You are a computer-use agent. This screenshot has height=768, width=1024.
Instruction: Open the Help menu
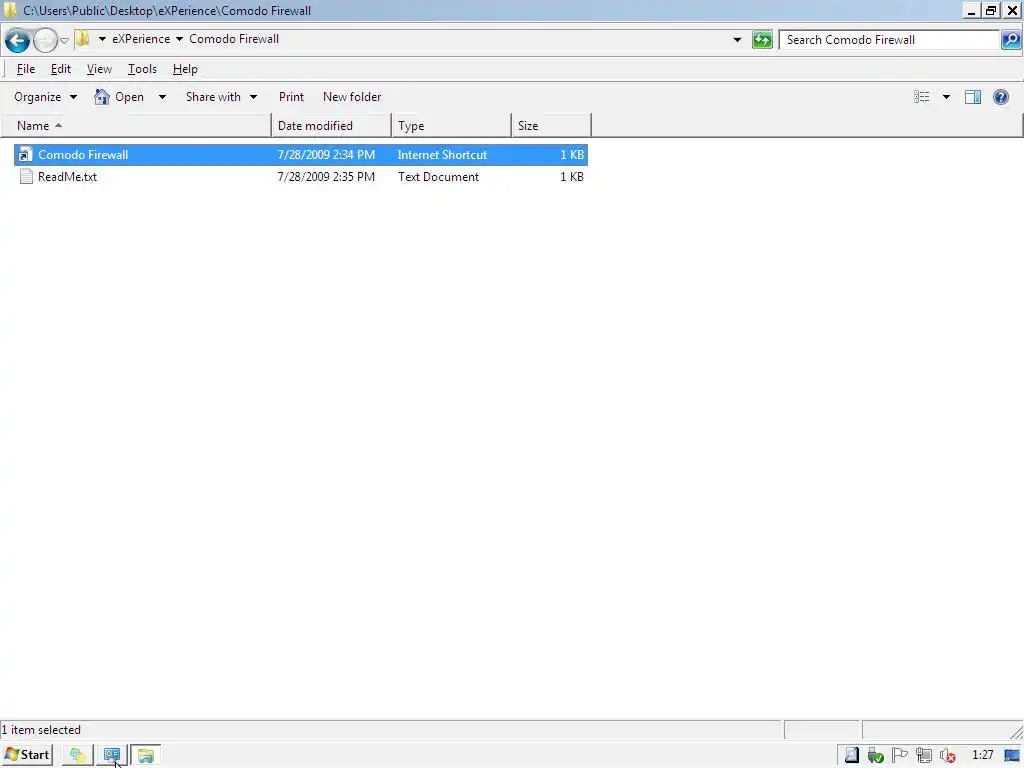point(185,69)
